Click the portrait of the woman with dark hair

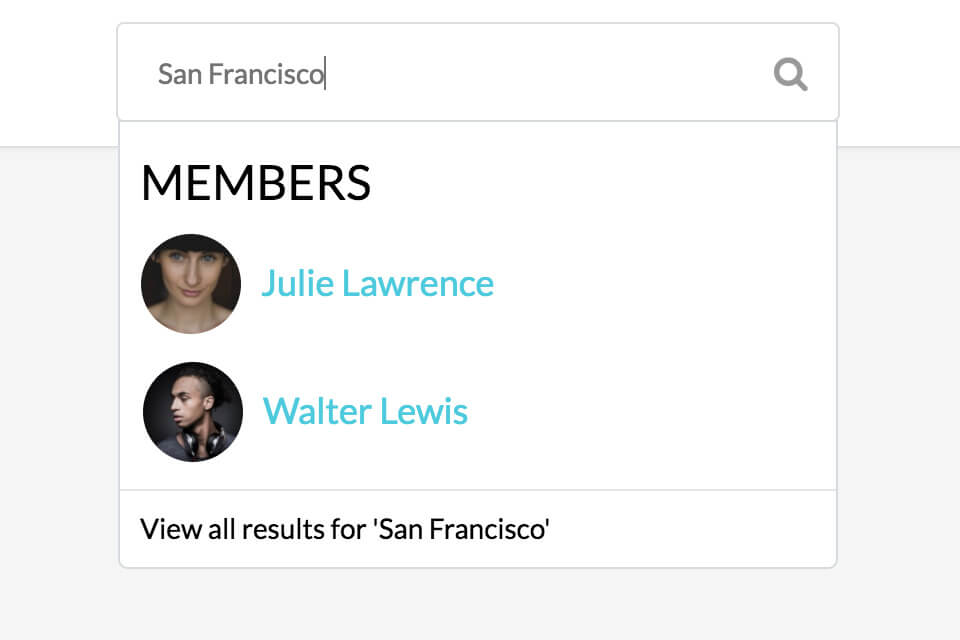[191, 284]
